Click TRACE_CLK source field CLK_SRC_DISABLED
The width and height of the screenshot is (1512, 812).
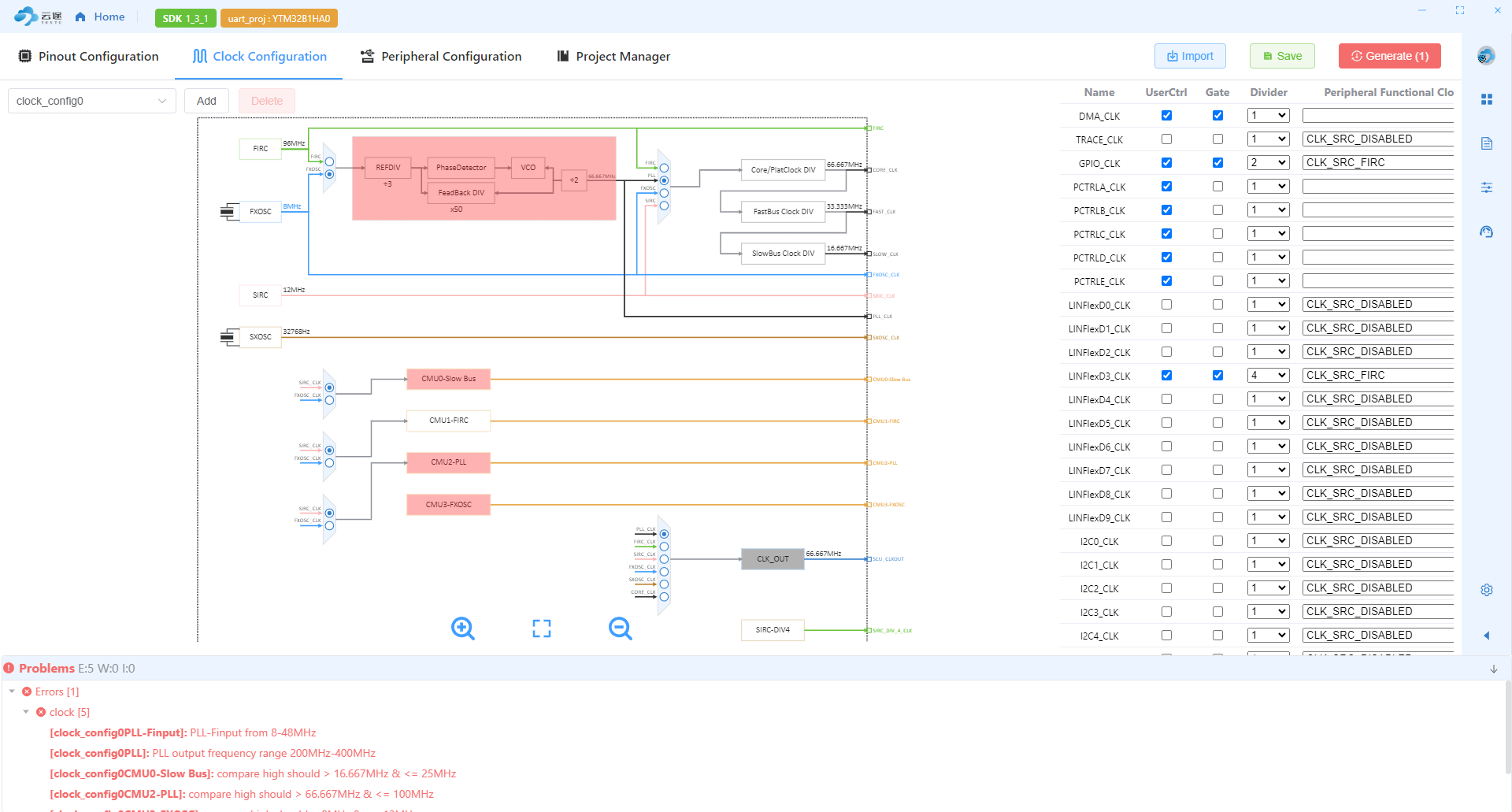(x=1377, y=139)
